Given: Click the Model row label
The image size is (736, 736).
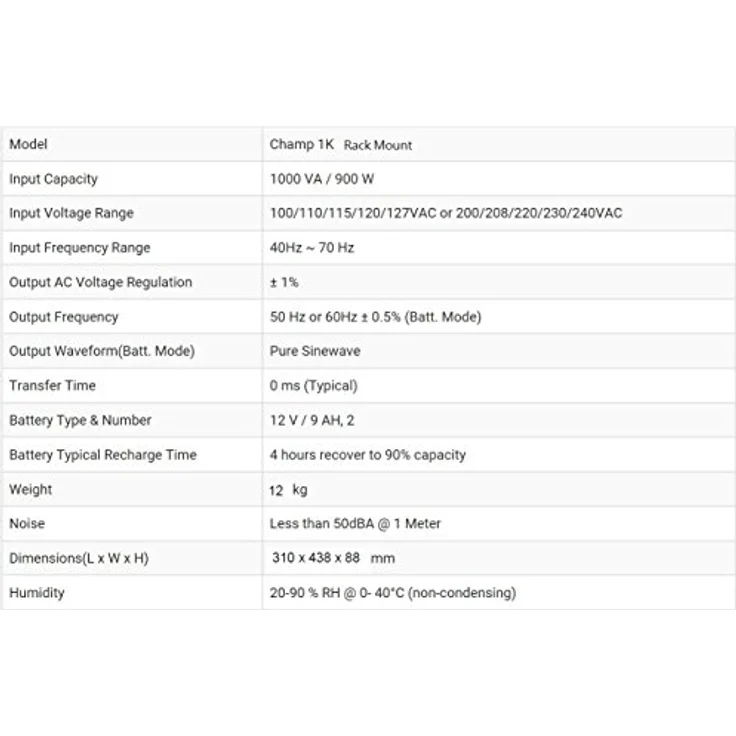Looking at the screenshot, I should pyautogui.click(x=28, y=144).
